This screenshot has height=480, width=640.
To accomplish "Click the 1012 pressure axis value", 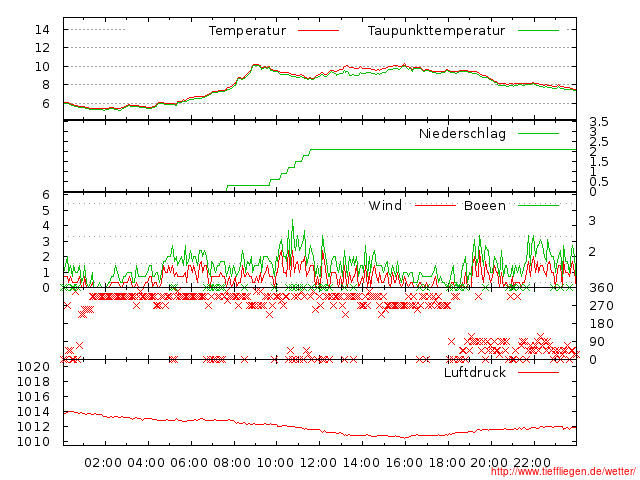I will pos(33,427).
